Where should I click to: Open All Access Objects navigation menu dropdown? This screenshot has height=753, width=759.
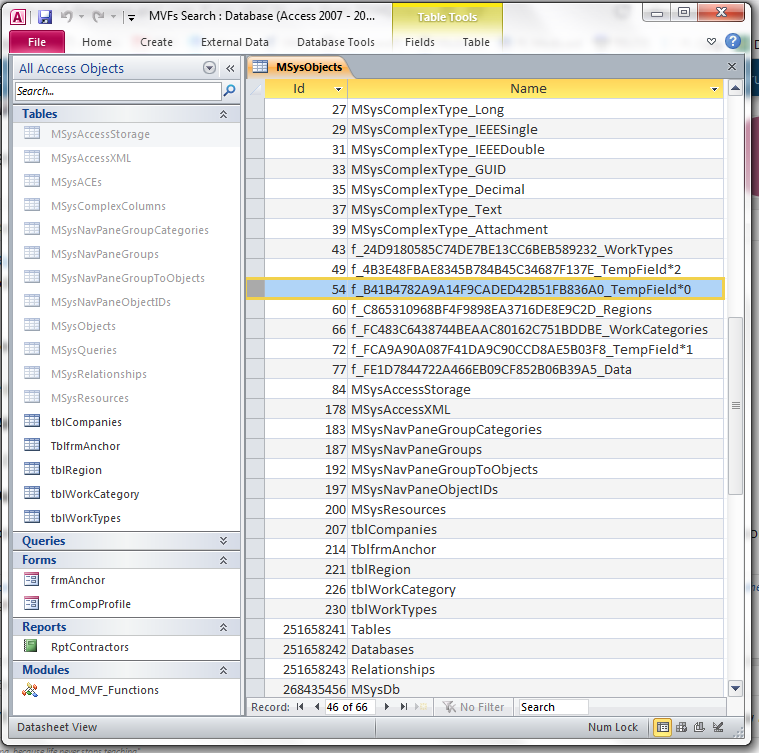(209, 68)
